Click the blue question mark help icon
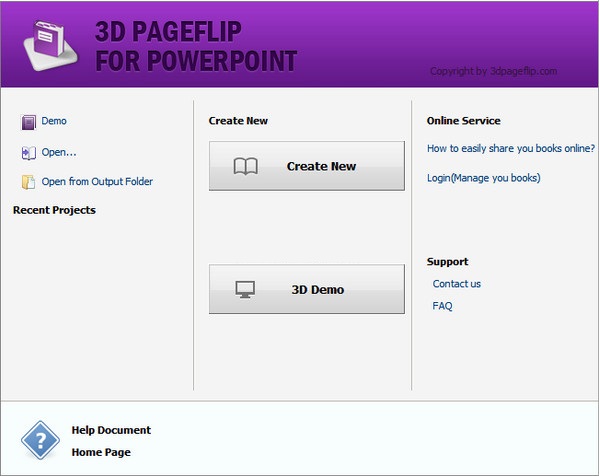Screen dimensions: 599x476 pyautogui.click(x=40, y=440)
